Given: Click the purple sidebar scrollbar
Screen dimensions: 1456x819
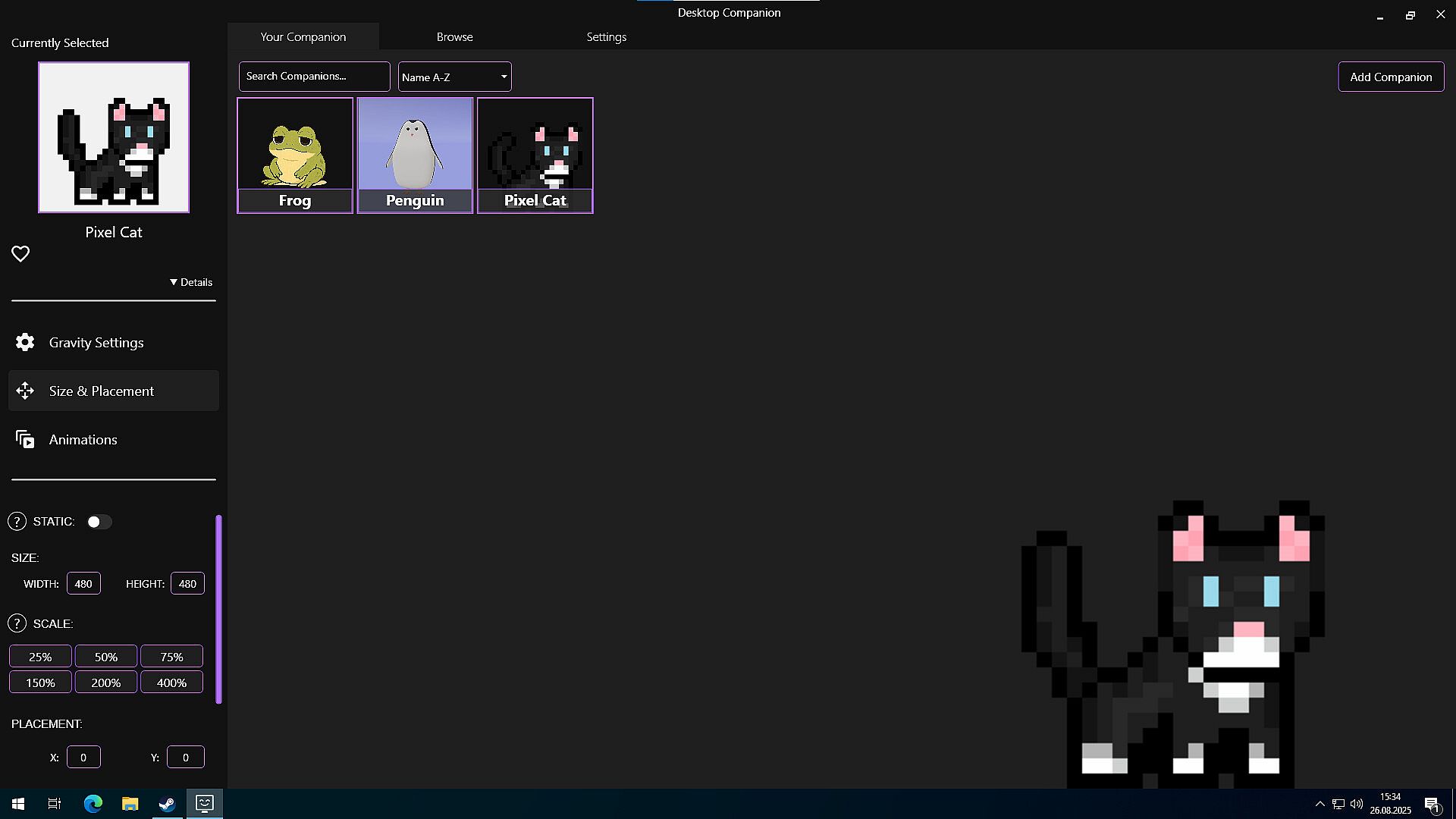Looking at the screenshot, I should tap(219, 609).
